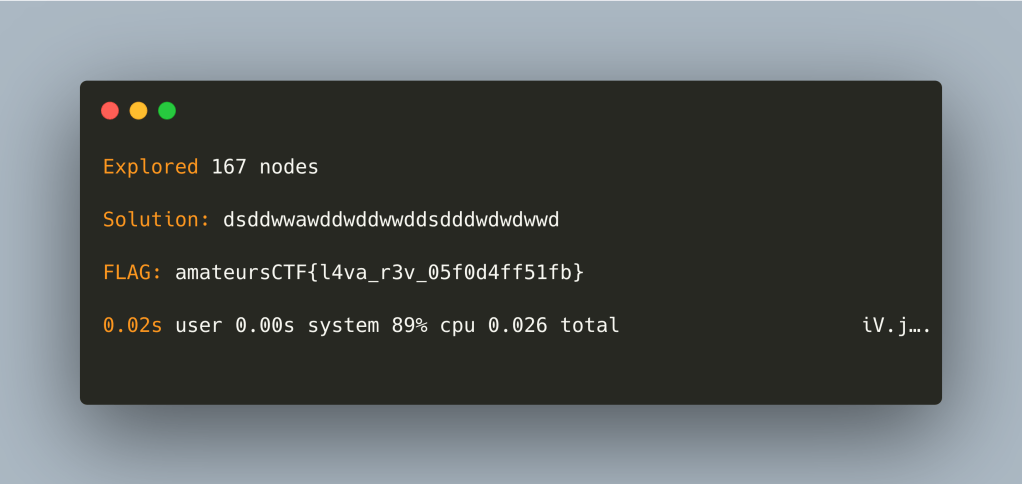Click the solution string starting with dsddwwaw
The image size is (1022, 484).
click(x=391, y=219)
